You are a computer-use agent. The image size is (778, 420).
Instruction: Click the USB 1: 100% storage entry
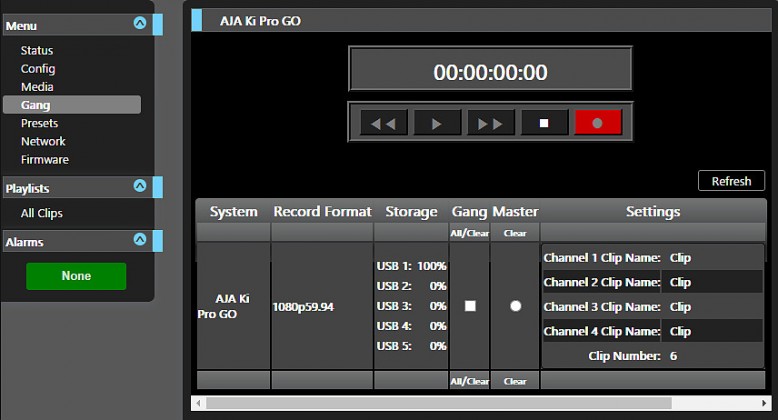pos(411,266)
